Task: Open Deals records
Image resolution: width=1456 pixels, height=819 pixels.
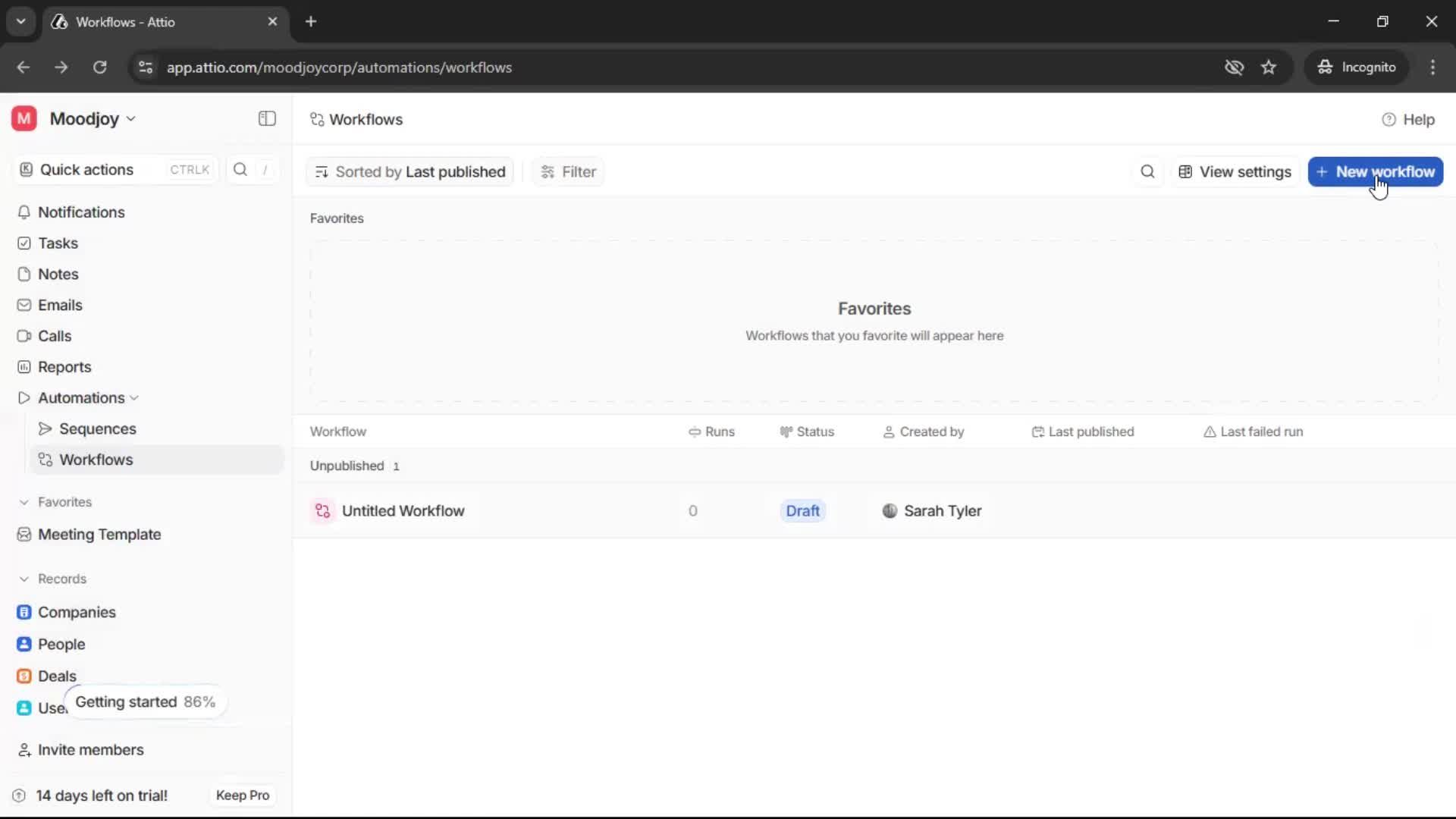Action: (x=57, y=676)
